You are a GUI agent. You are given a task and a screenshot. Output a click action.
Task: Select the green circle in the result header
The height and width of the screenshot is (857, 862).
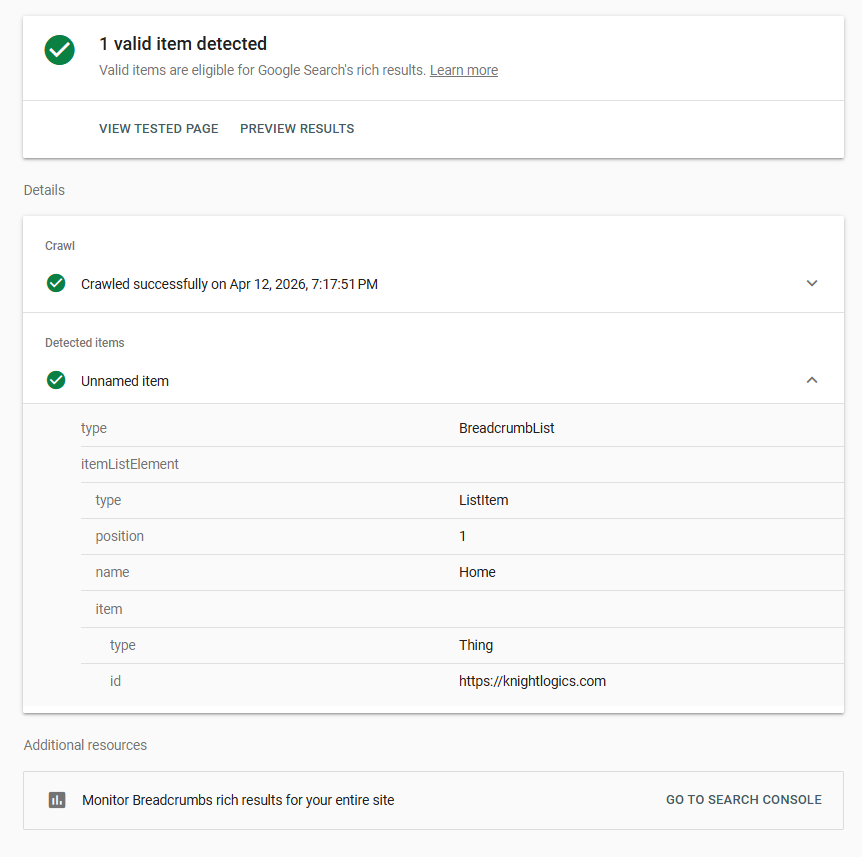pyautogui.click(x=59, y=50)
